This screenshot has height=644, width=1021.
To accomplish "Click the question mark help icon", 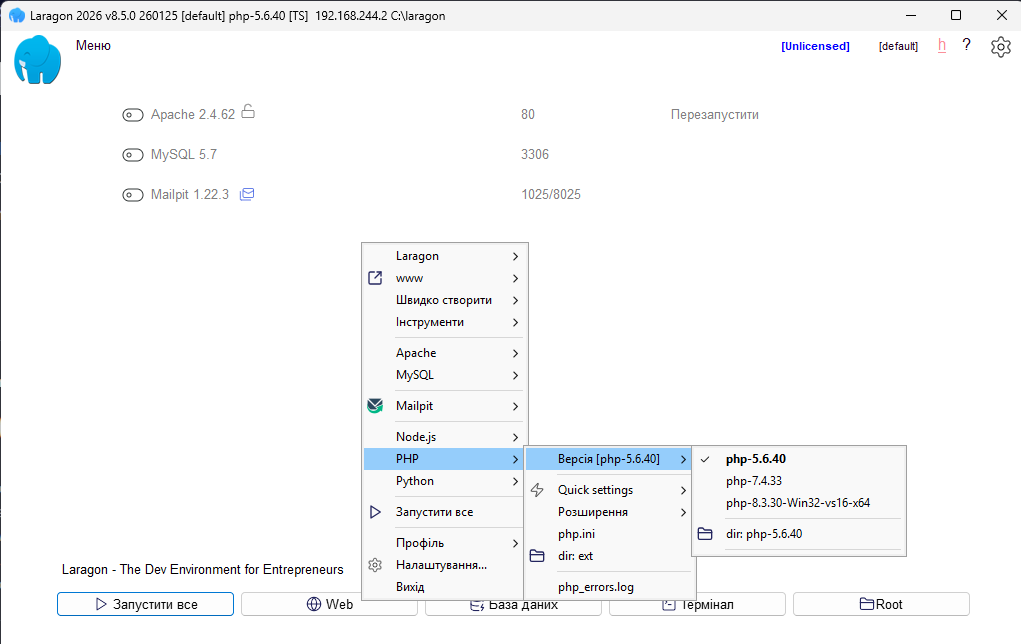I will [966, 45].
